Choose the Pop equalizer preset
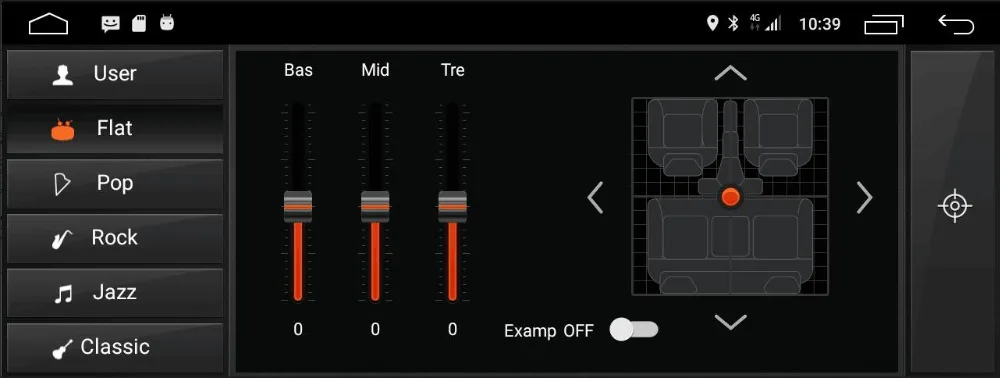 point(115,184)
